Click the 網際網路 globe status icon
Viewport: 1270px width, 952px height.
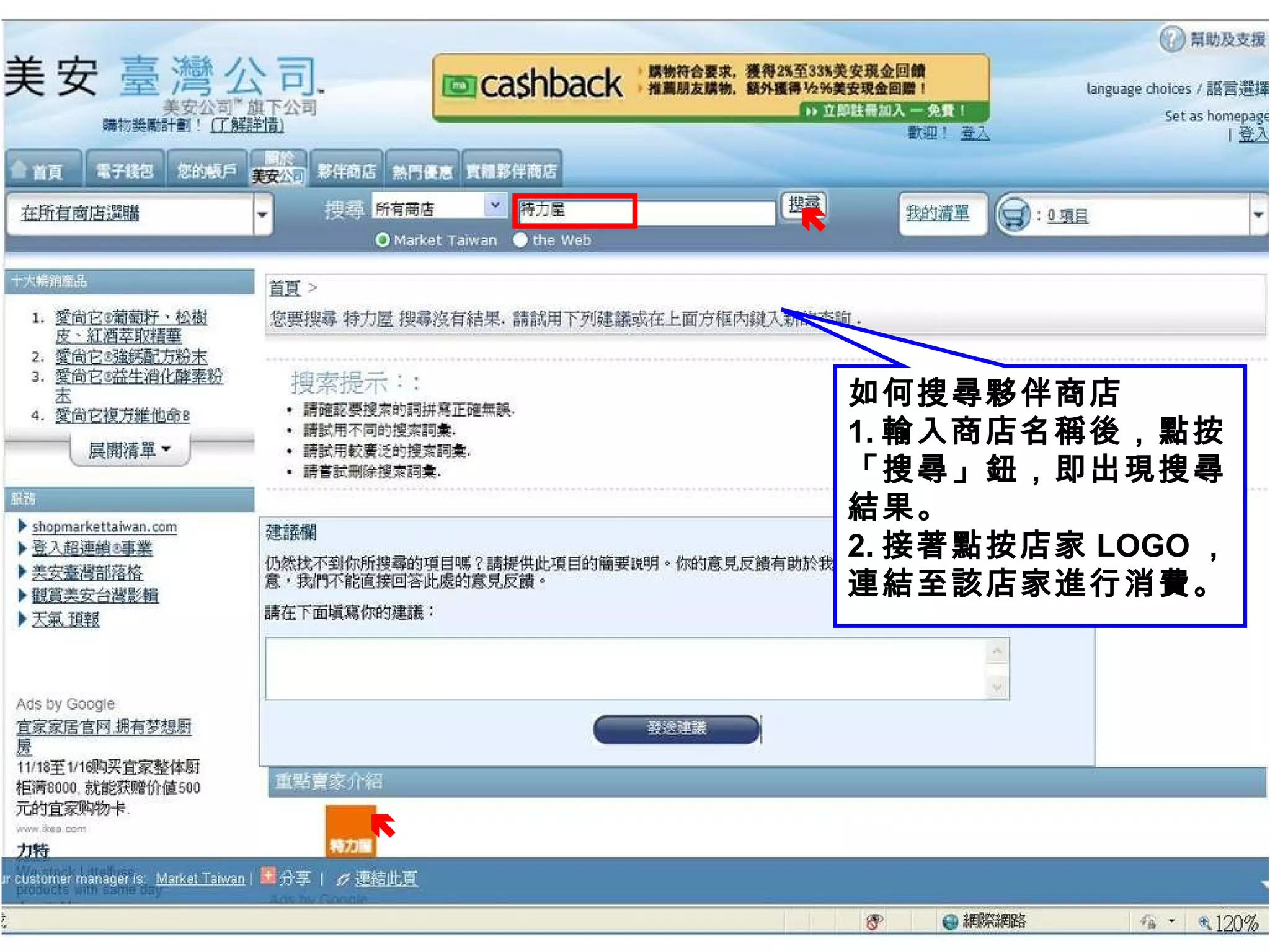click(x=949, y=922)
